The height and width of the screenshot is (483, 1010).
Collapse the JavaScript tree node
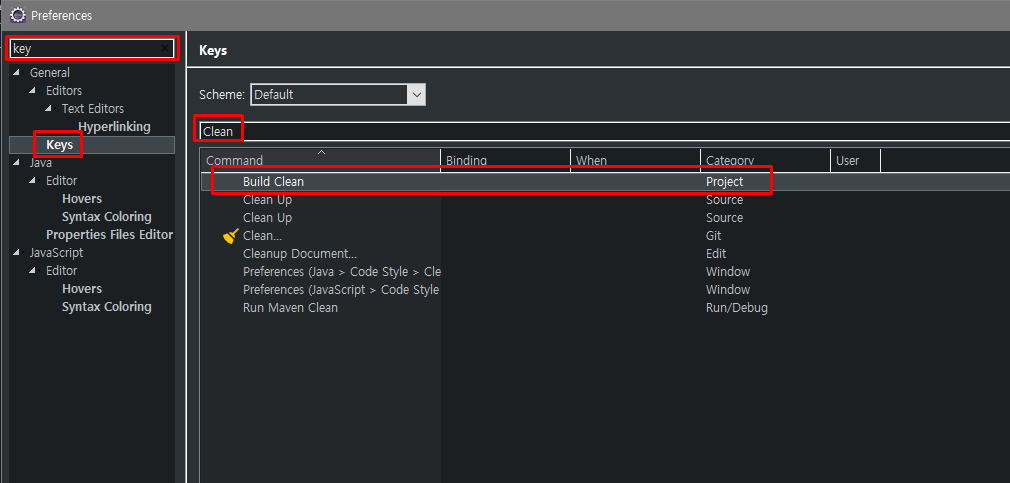(x=16, y=252)
